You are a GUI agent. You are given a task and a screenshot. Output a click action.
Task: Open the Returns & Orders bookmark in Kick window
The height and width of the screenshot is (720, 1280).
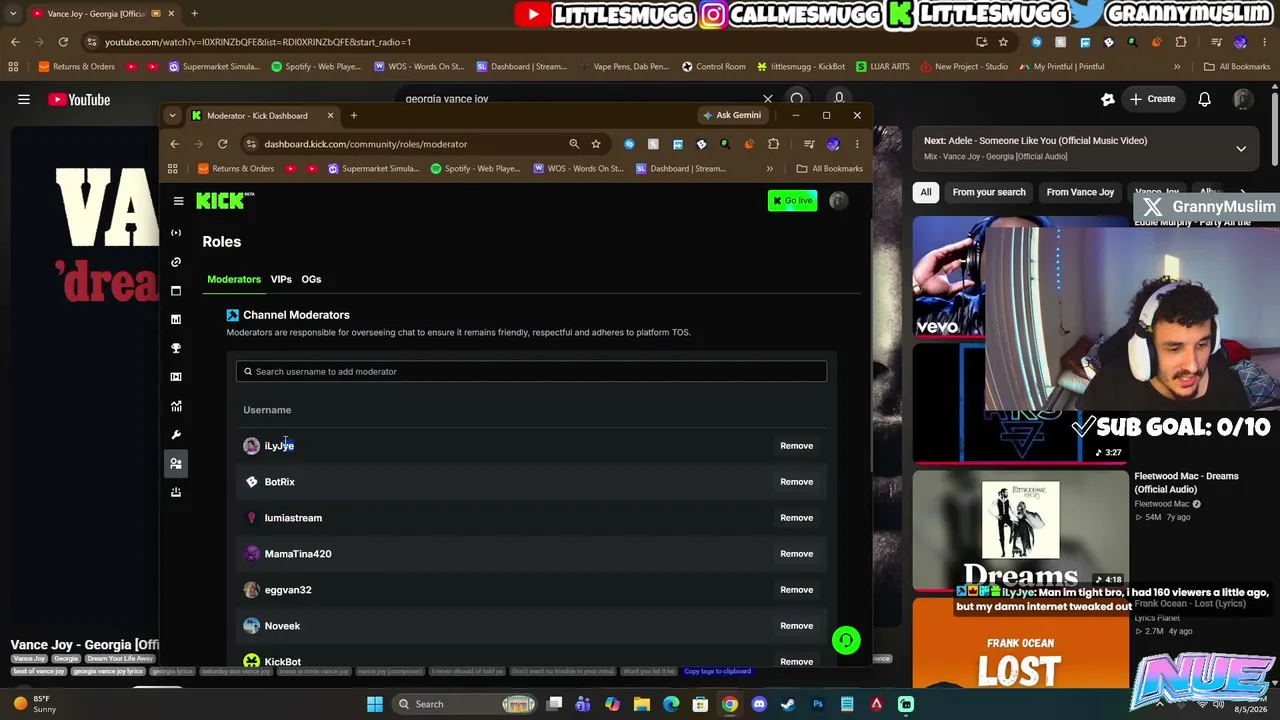click(236, 168)
